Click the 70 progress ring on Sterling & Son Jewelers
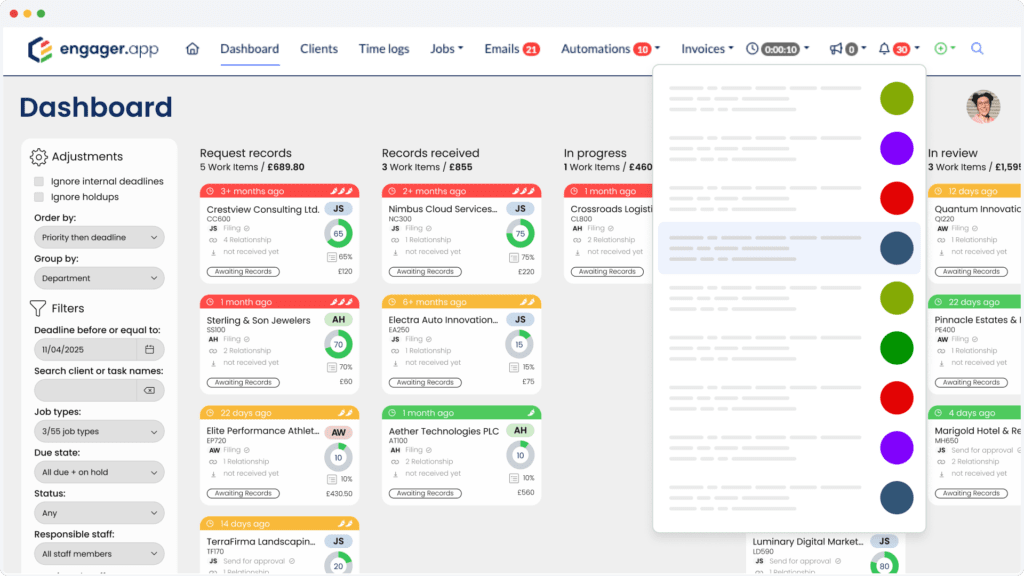This screenshot has height=576, width=1024. [338, 344]
